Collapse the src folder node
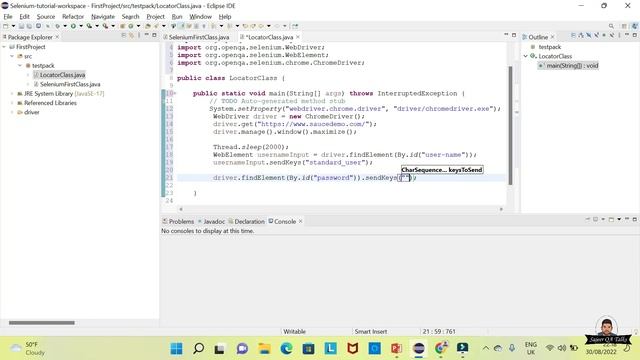 [12, 56]
